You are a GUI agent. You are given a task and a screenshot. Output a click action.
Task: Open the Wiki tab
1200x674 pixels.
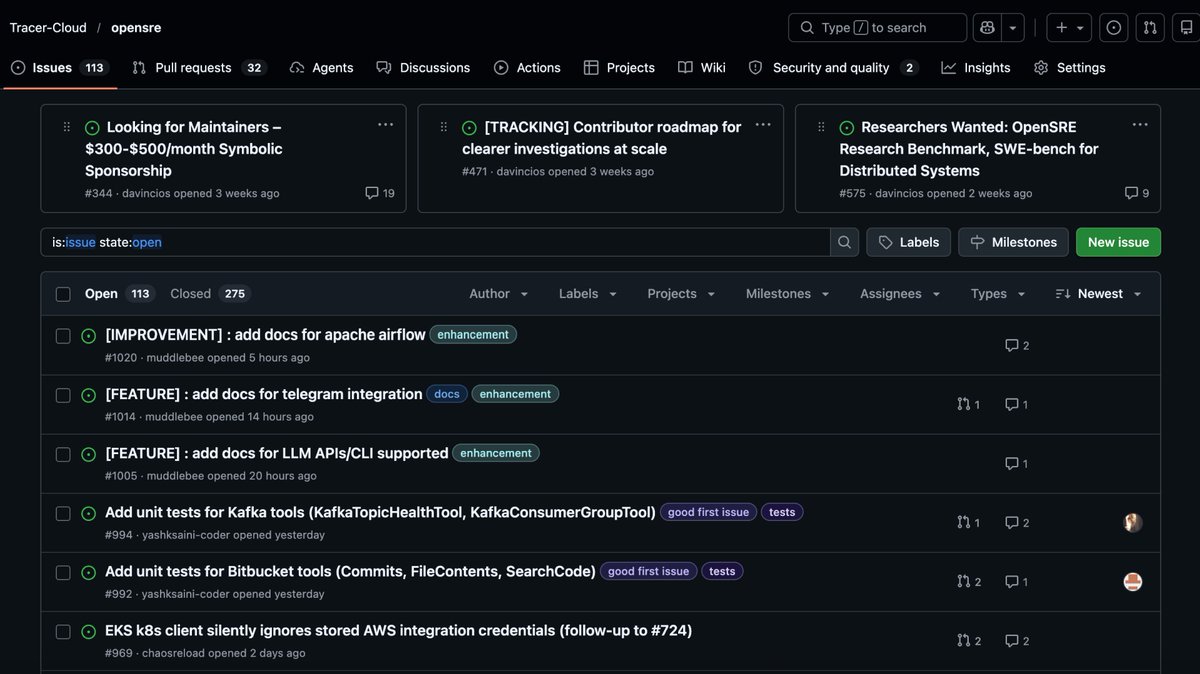(702, 68)
